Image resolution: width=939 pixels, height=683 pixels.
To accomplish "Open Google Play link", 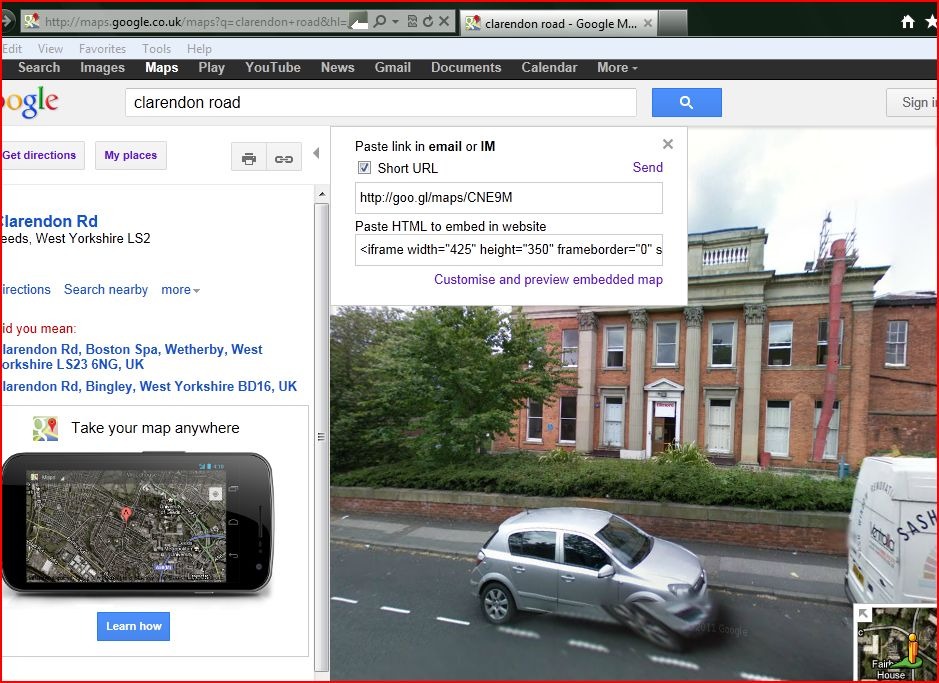I will [x=211, y=68].
